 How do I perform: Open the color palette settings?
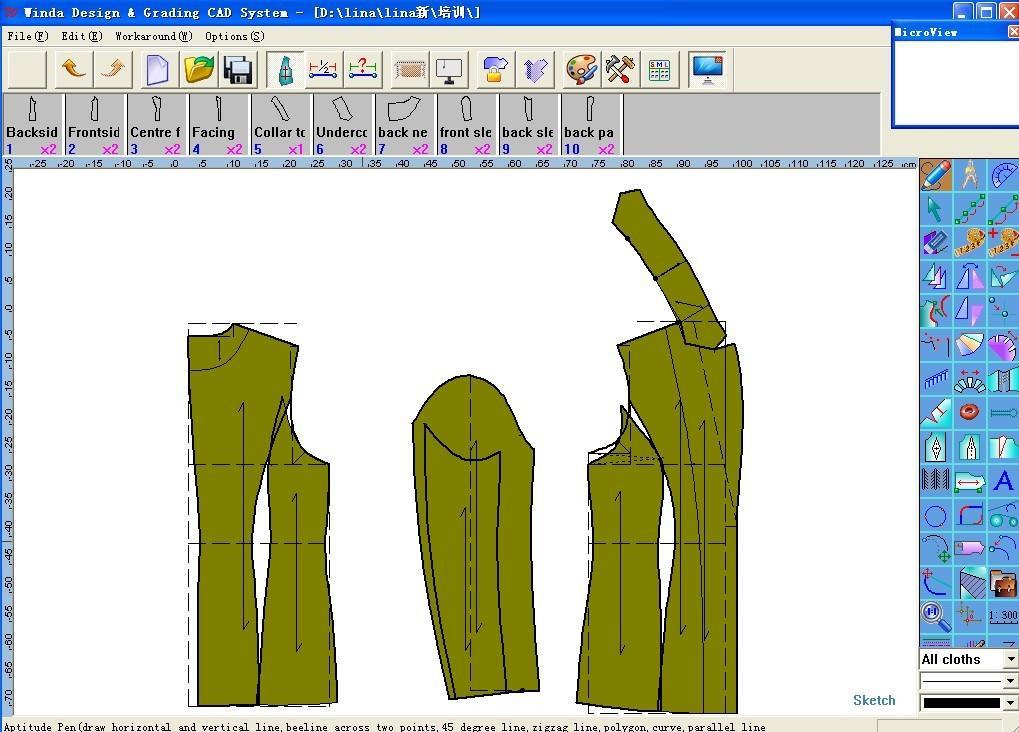[x=581, y=69]
